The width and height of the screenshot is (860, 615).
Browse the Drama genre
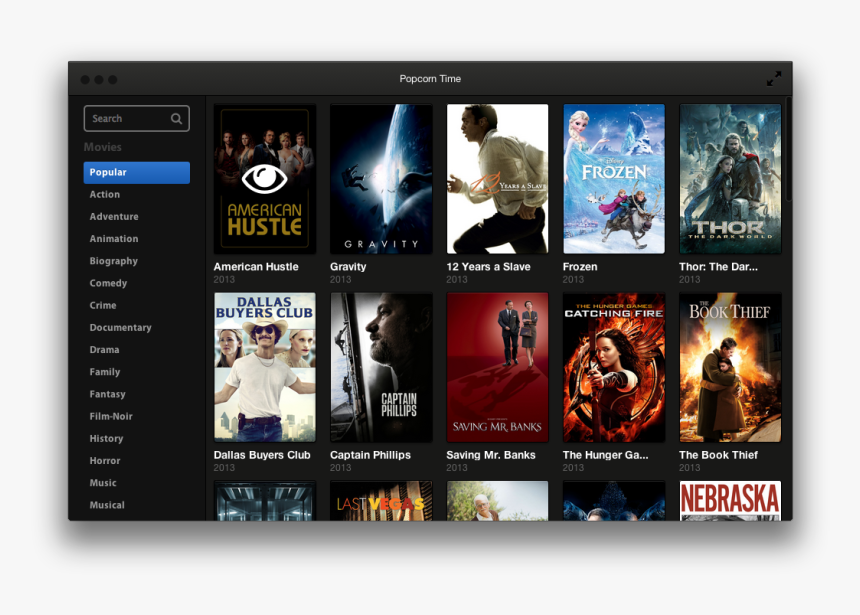(104, 349)
